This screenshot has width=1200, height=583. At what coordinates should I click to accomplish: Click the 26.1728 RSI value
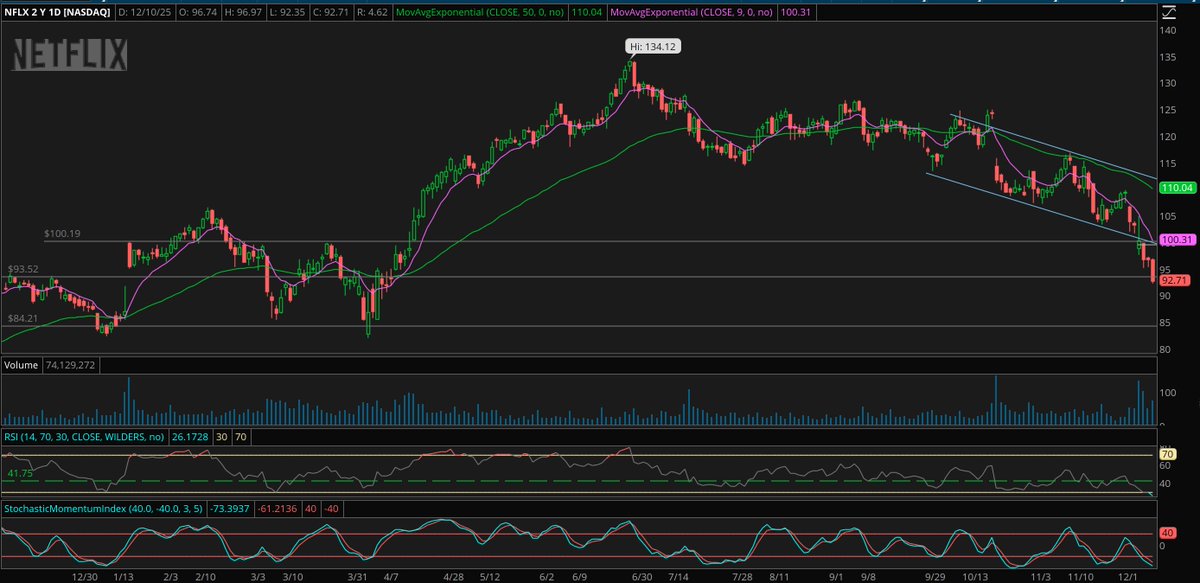pos(191,437)
